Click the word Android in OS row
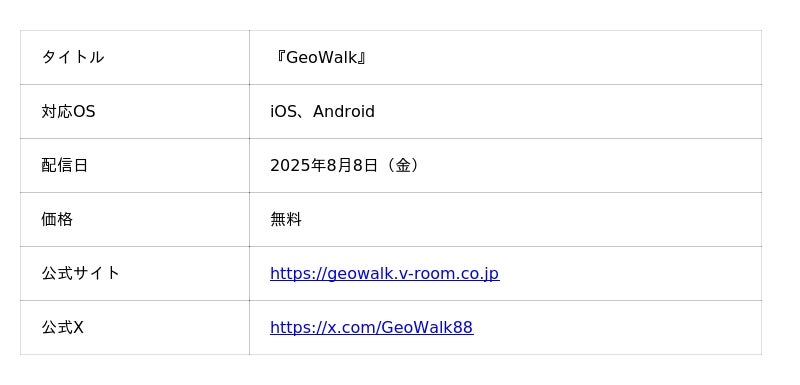 click(344, 111)
